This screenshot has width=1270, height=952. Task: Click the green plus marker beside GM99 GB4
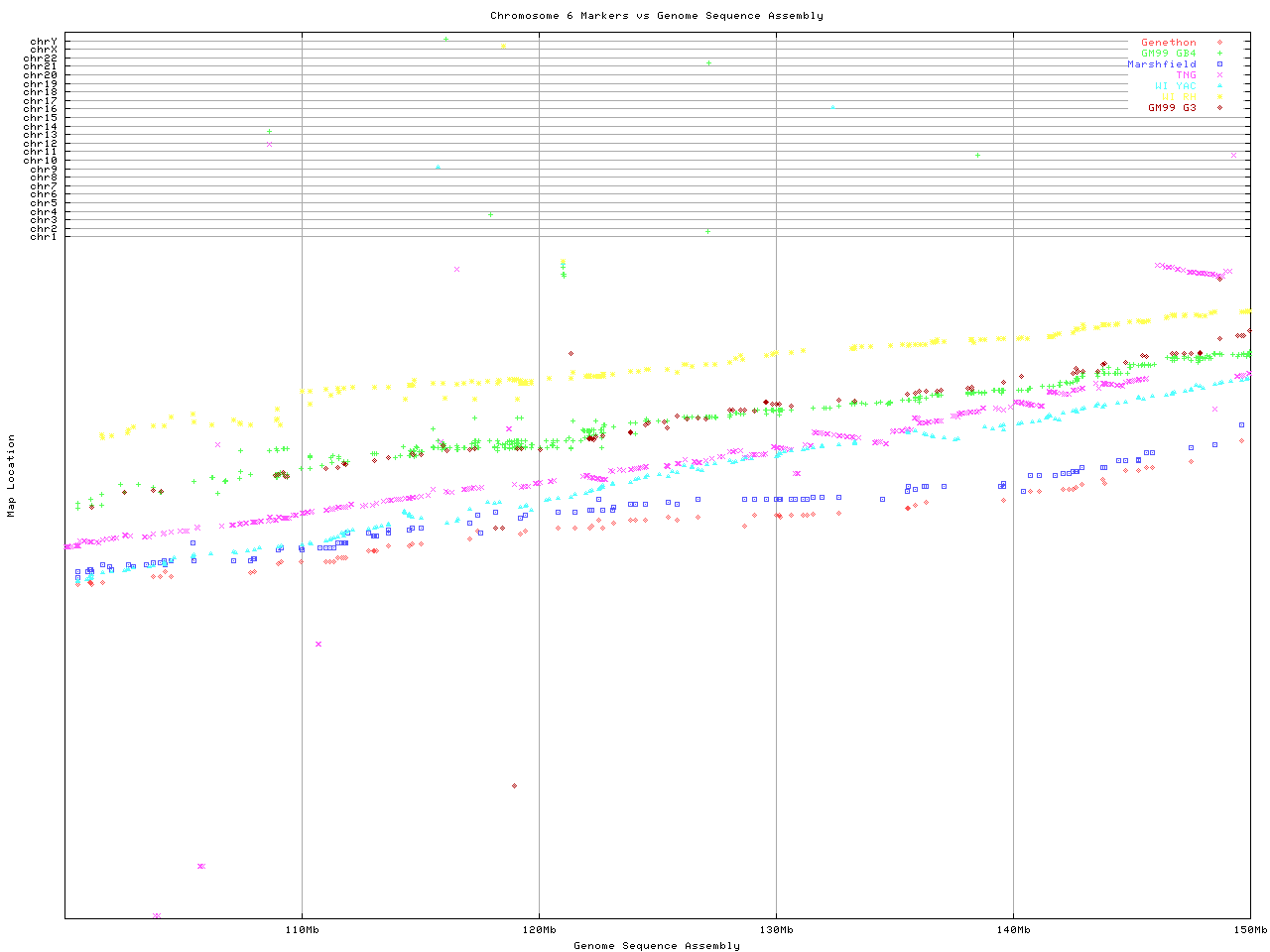(1219, 54)
